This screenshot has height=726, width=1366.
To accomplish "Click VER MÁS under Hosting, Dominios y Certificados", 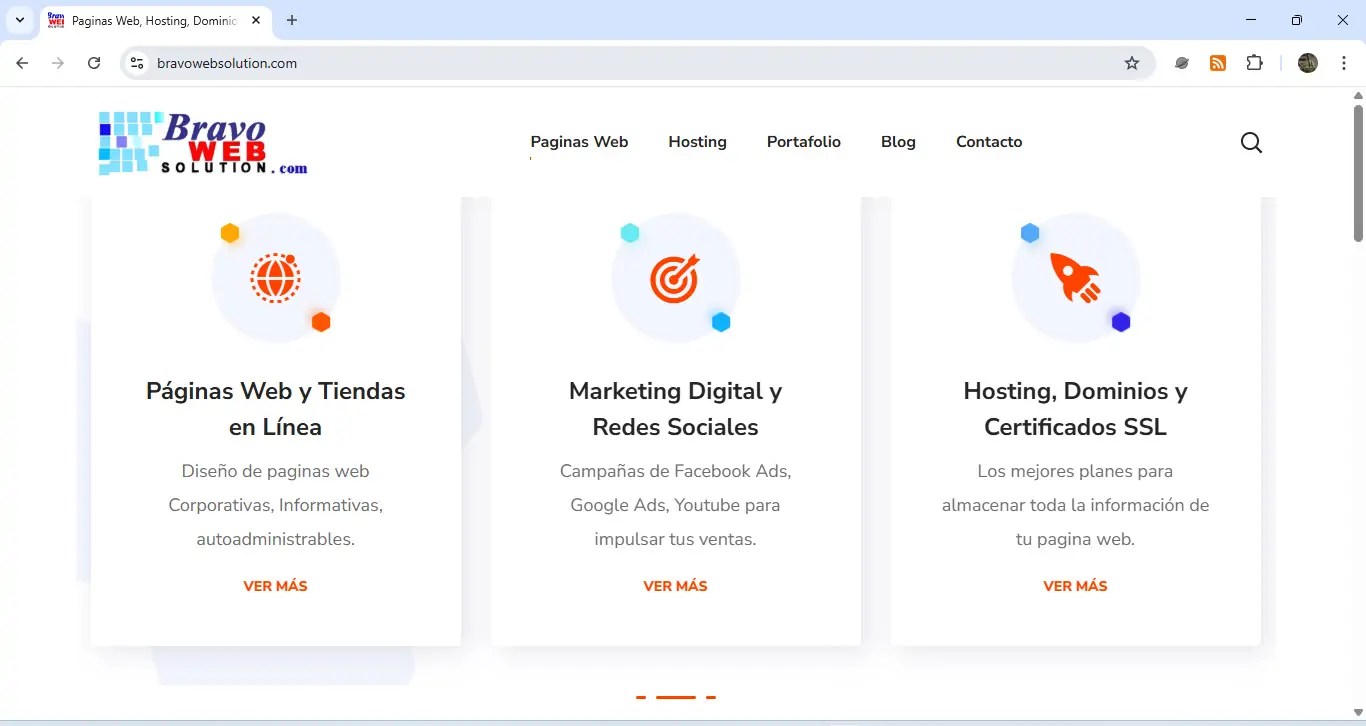I will point(1075,585).
